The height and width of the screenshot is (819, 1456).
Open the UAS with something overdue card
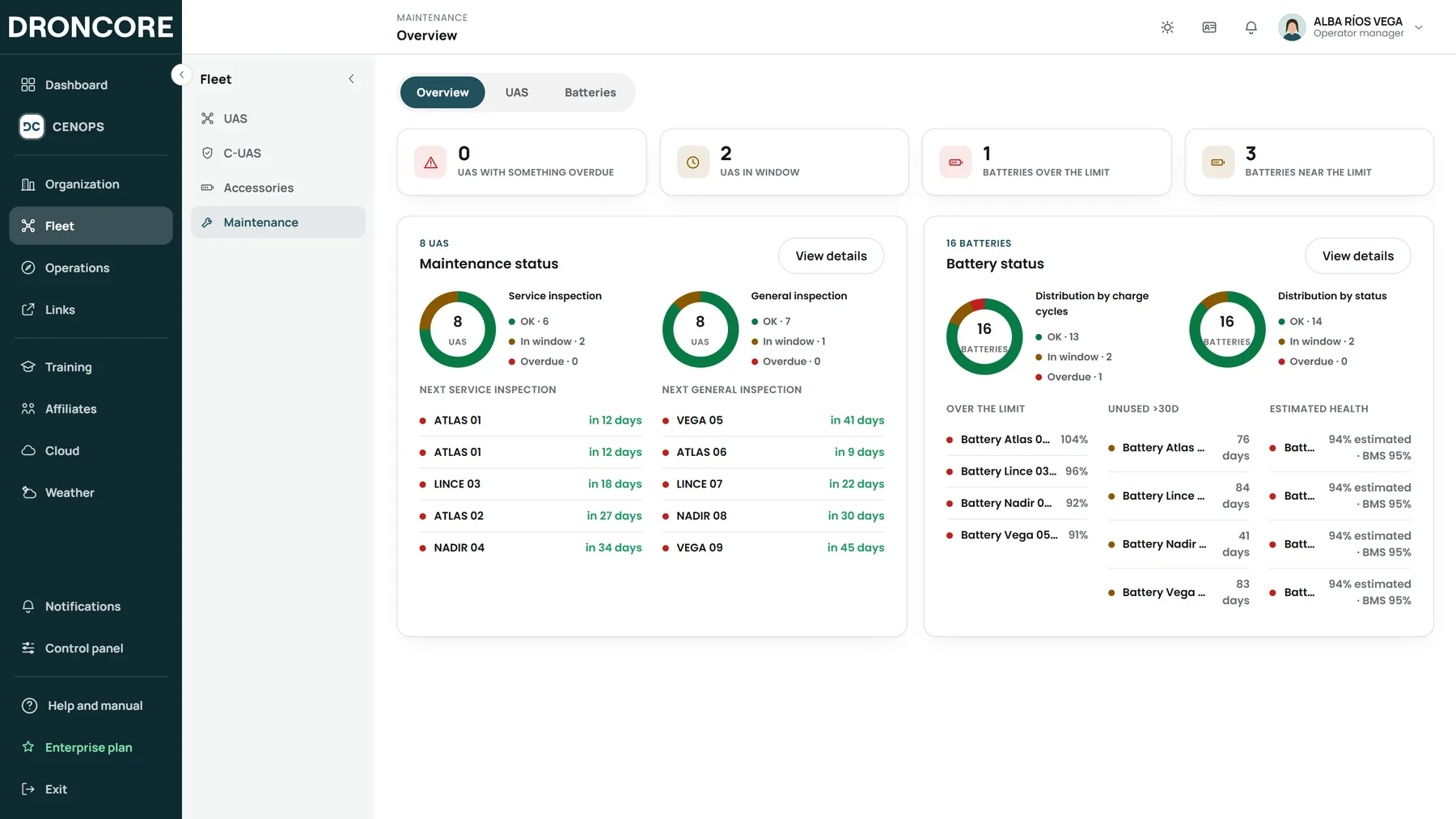tap(522, 162)
